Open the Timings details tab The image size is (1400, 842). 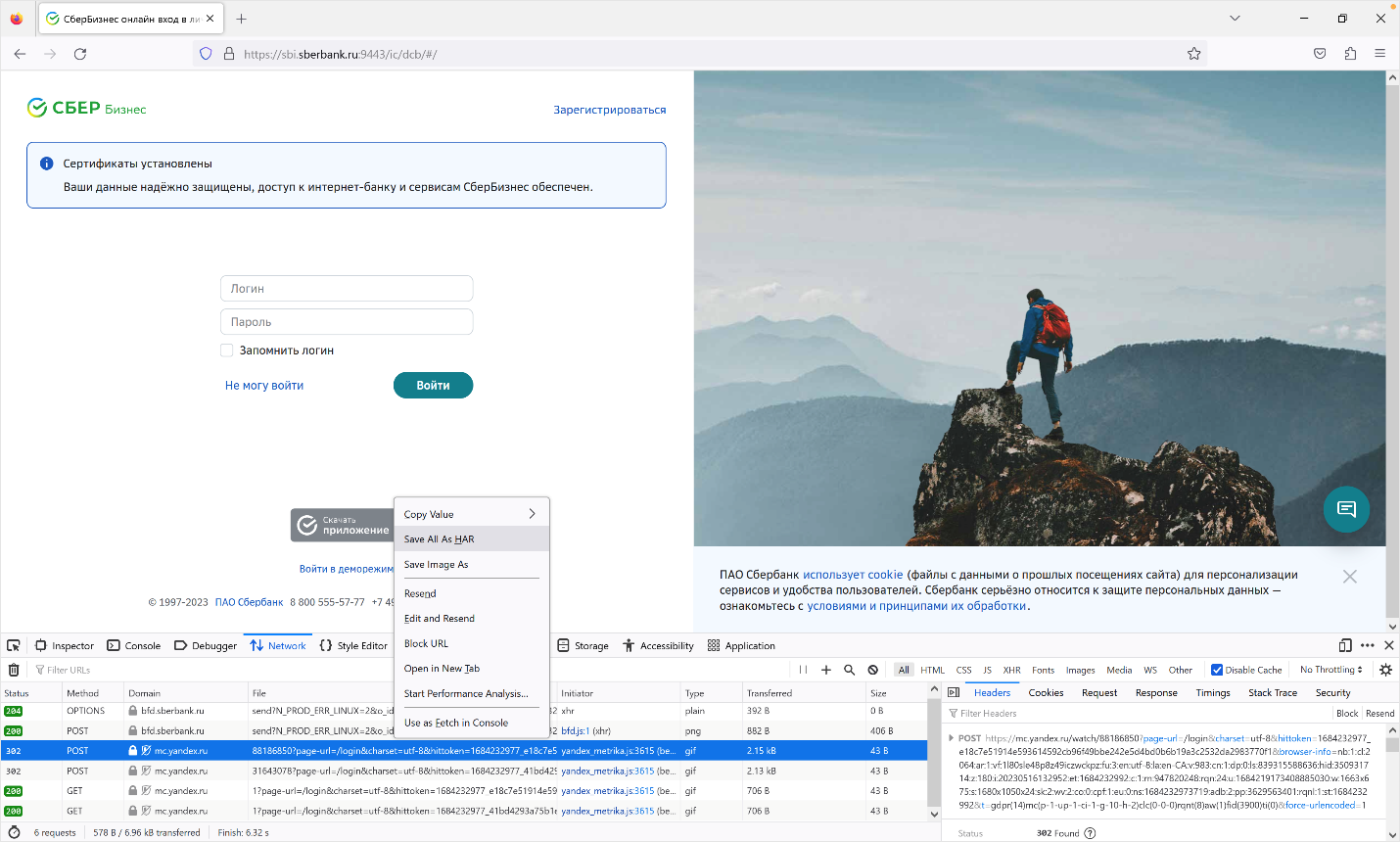click(x=1213, y=692)
